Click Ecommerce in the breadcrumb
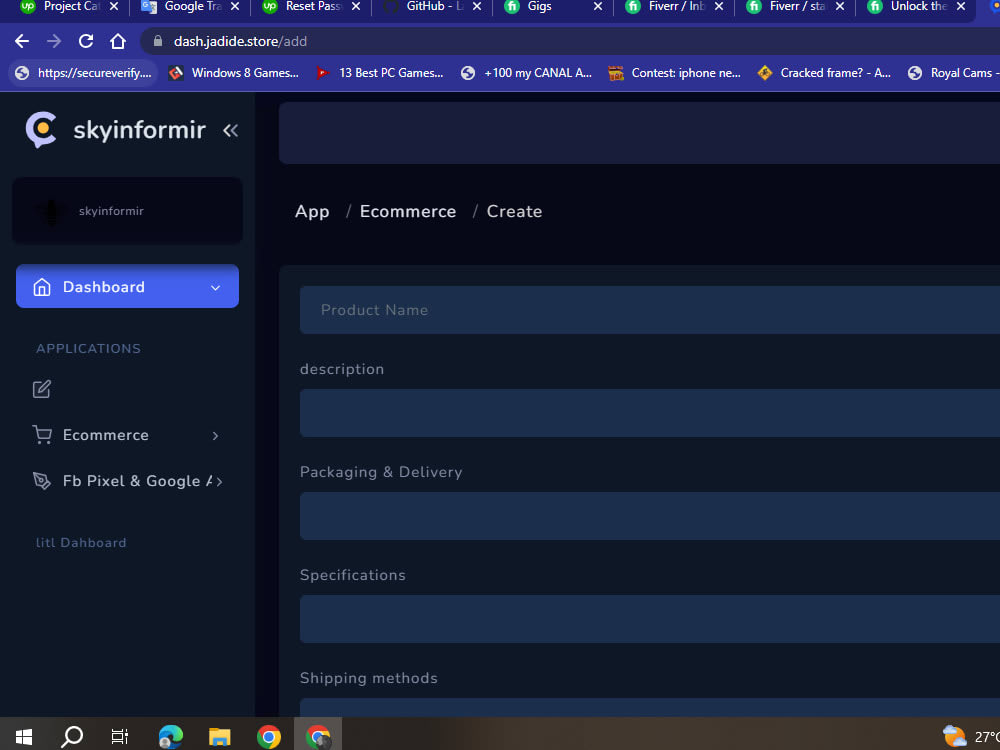Image resolution: width=1000 pixels, height=750 pixels. [408, 212]
